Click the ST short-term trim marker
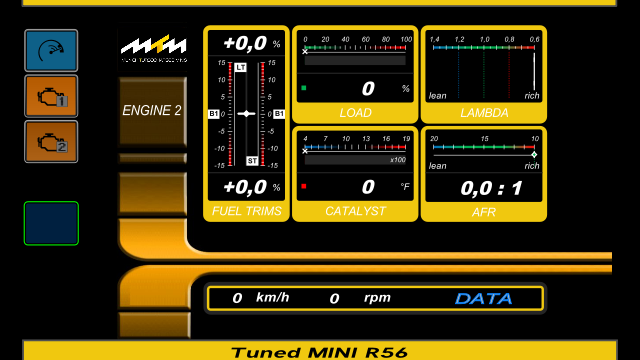The height and width of the screenshot is (360, 640). click(x=252, y=160)
